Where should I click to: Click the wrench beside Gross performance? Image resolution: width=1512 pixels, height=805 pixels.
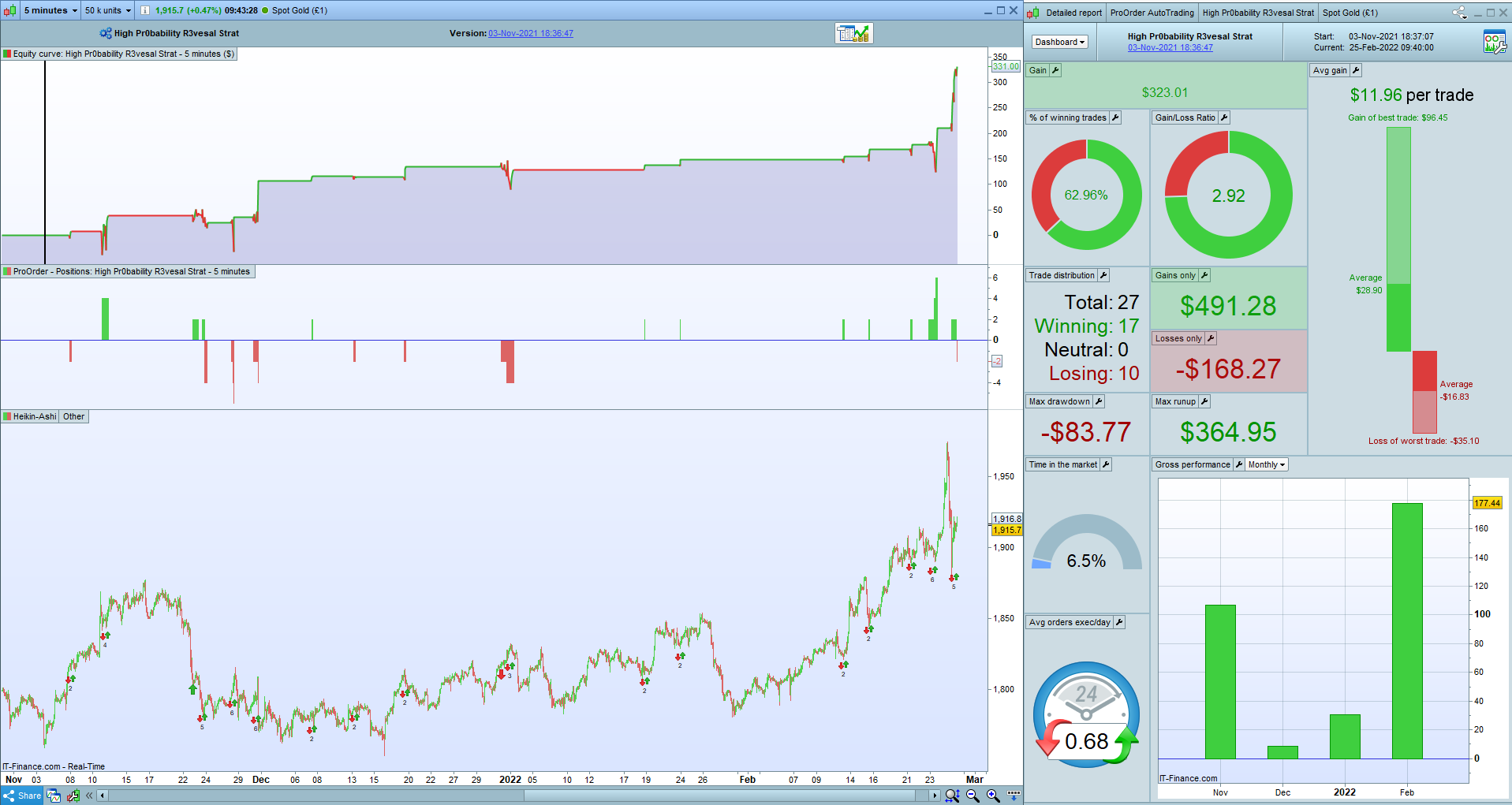(x=1239, y=464)
